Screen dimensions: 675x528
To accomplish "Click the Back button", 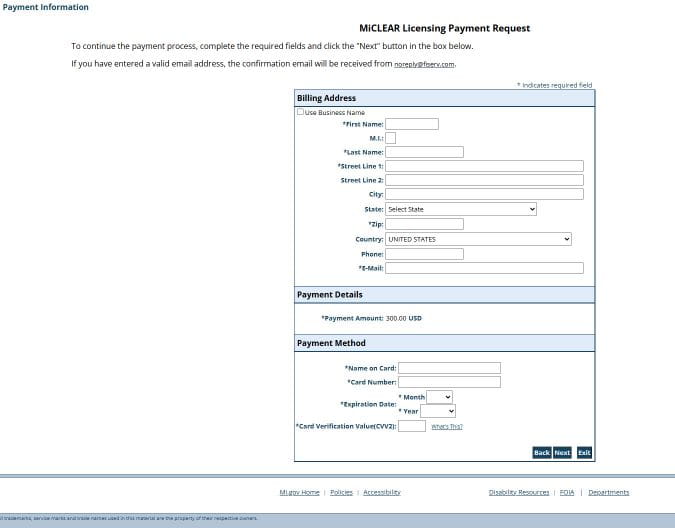I will (x=542, y=452).
